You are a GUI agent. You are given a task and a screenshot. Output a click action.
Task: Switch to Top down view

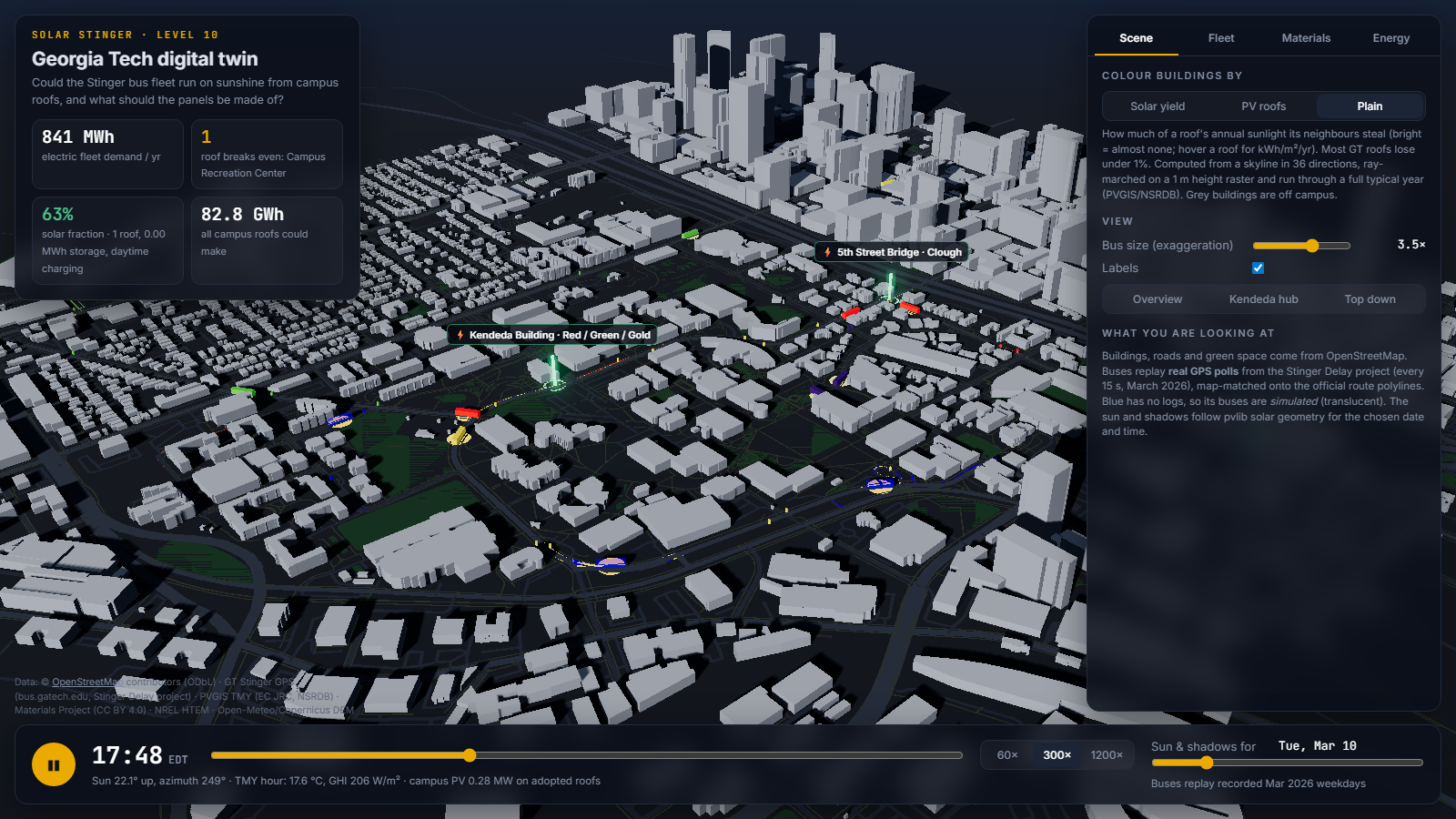(x=1370, y=299)
